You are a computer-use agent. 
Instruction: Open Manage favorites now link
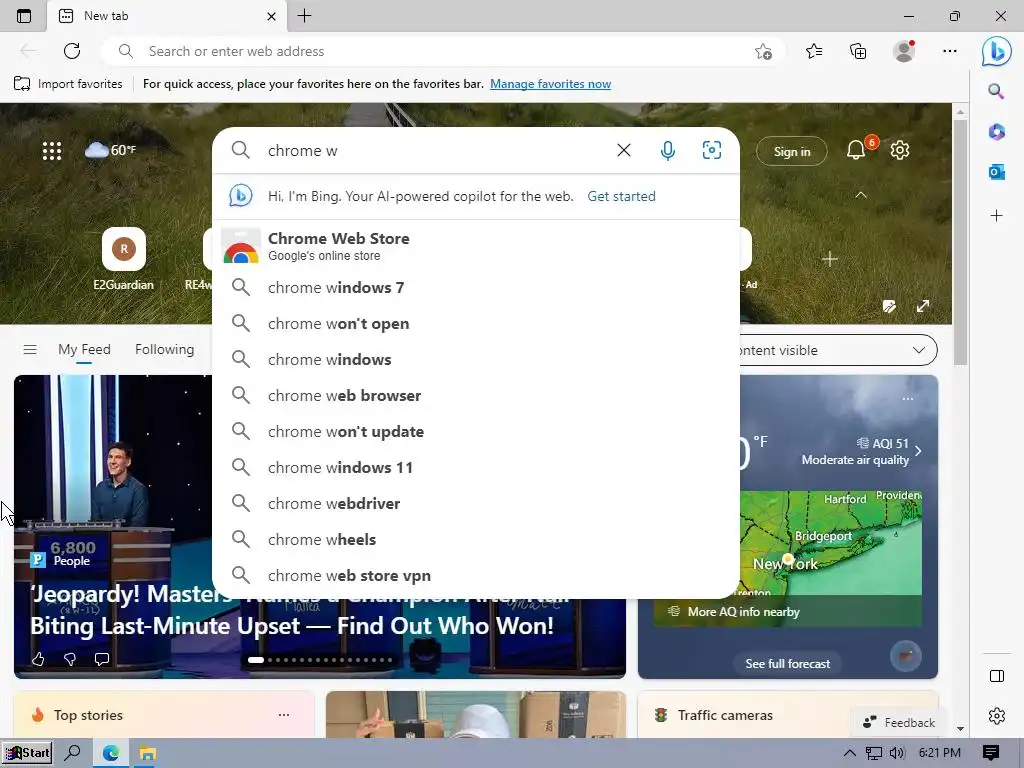pyautogui.click(x=551, y=84)
